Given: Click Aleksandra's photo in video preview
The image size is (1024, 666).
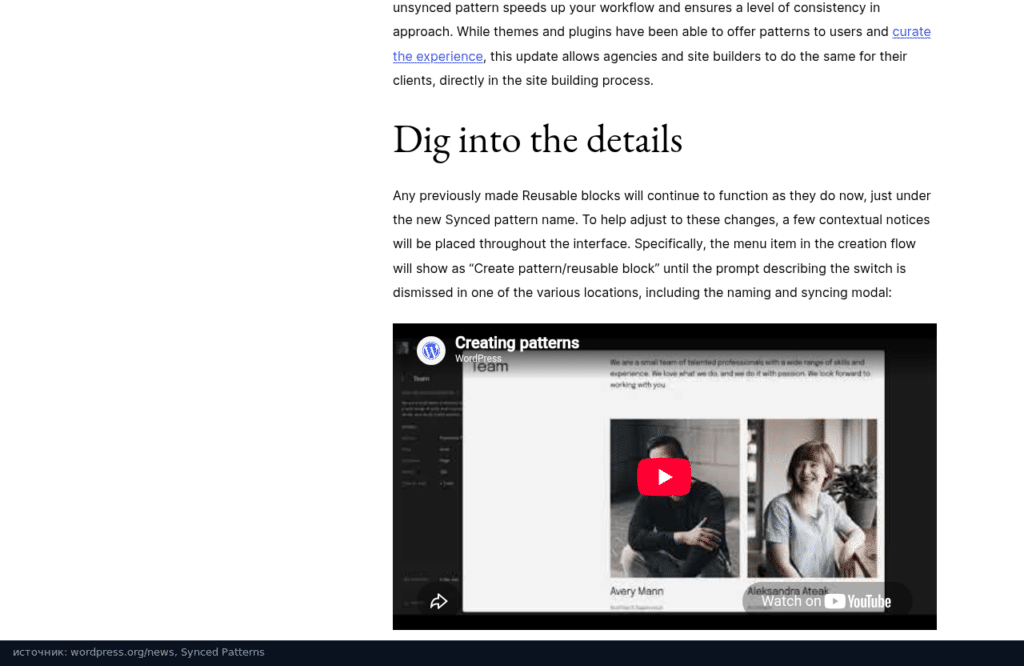Looking at the screenshot, I should click(x=812, y=498).
